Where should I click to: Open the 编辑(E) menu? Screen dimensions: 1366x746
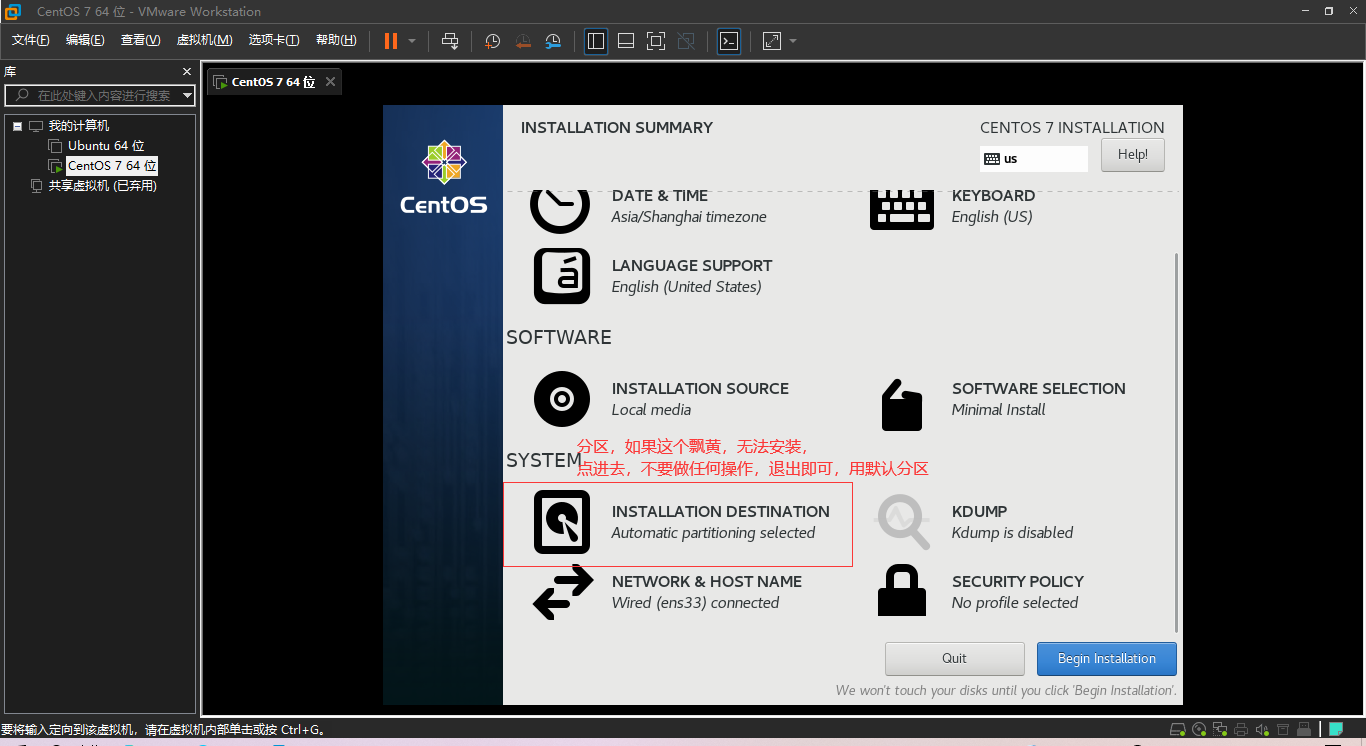pyautogui.click(x=85, y=40)
